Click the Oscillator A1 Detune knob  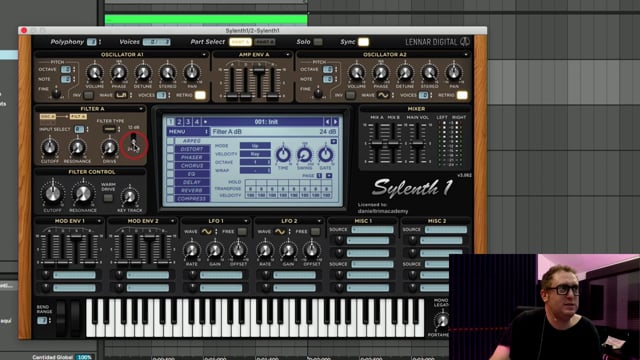point(143,73)
